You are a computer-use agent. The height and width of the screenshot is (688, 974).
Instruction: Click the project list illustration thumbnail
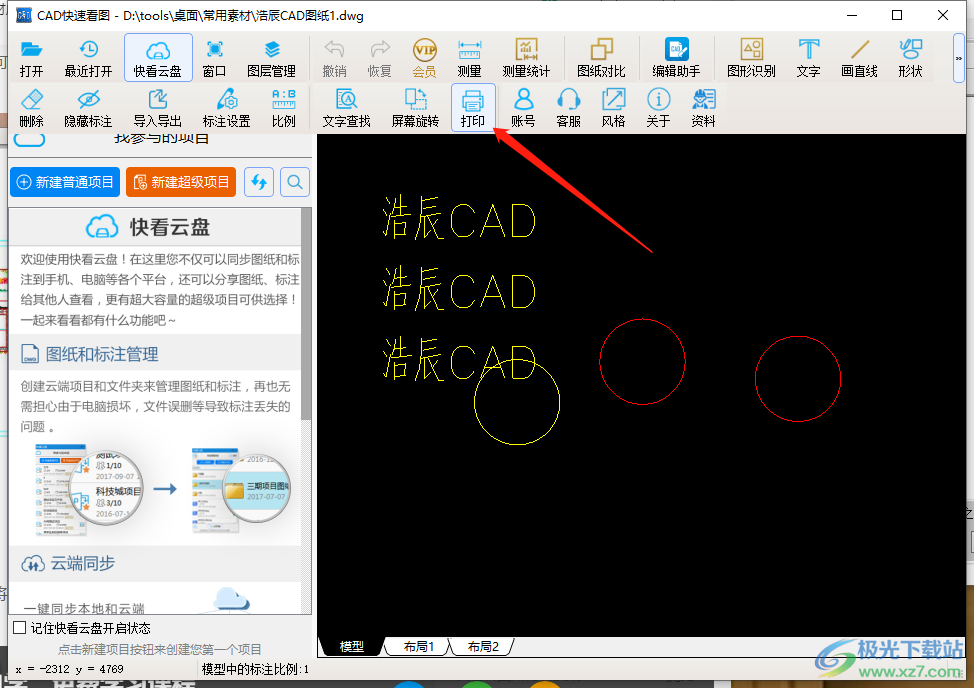(88, 489)
